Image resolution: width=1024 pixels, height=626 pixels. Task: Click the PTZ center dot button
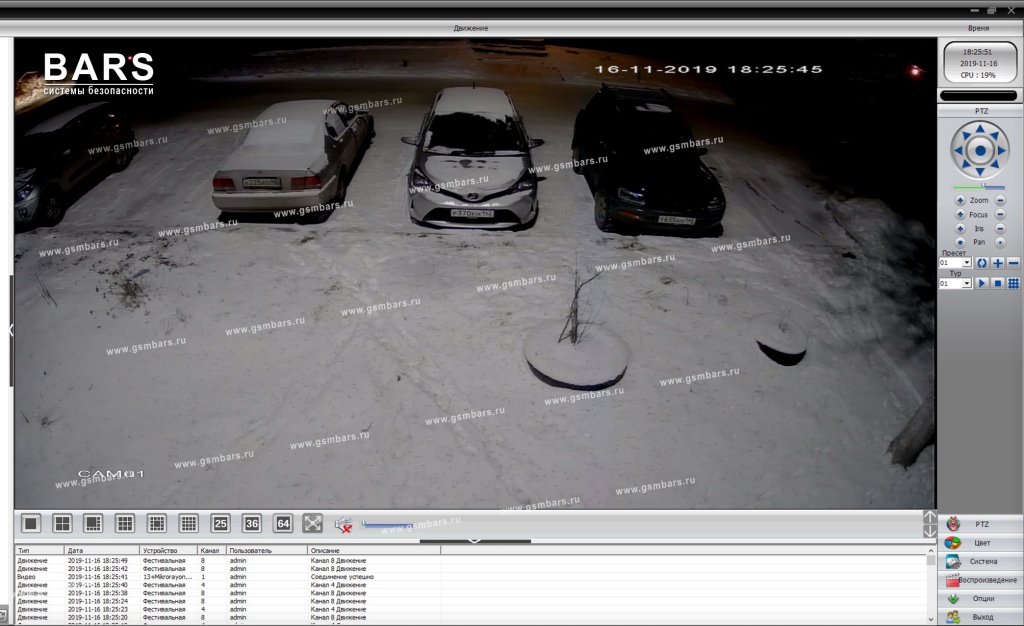(980, 151)
